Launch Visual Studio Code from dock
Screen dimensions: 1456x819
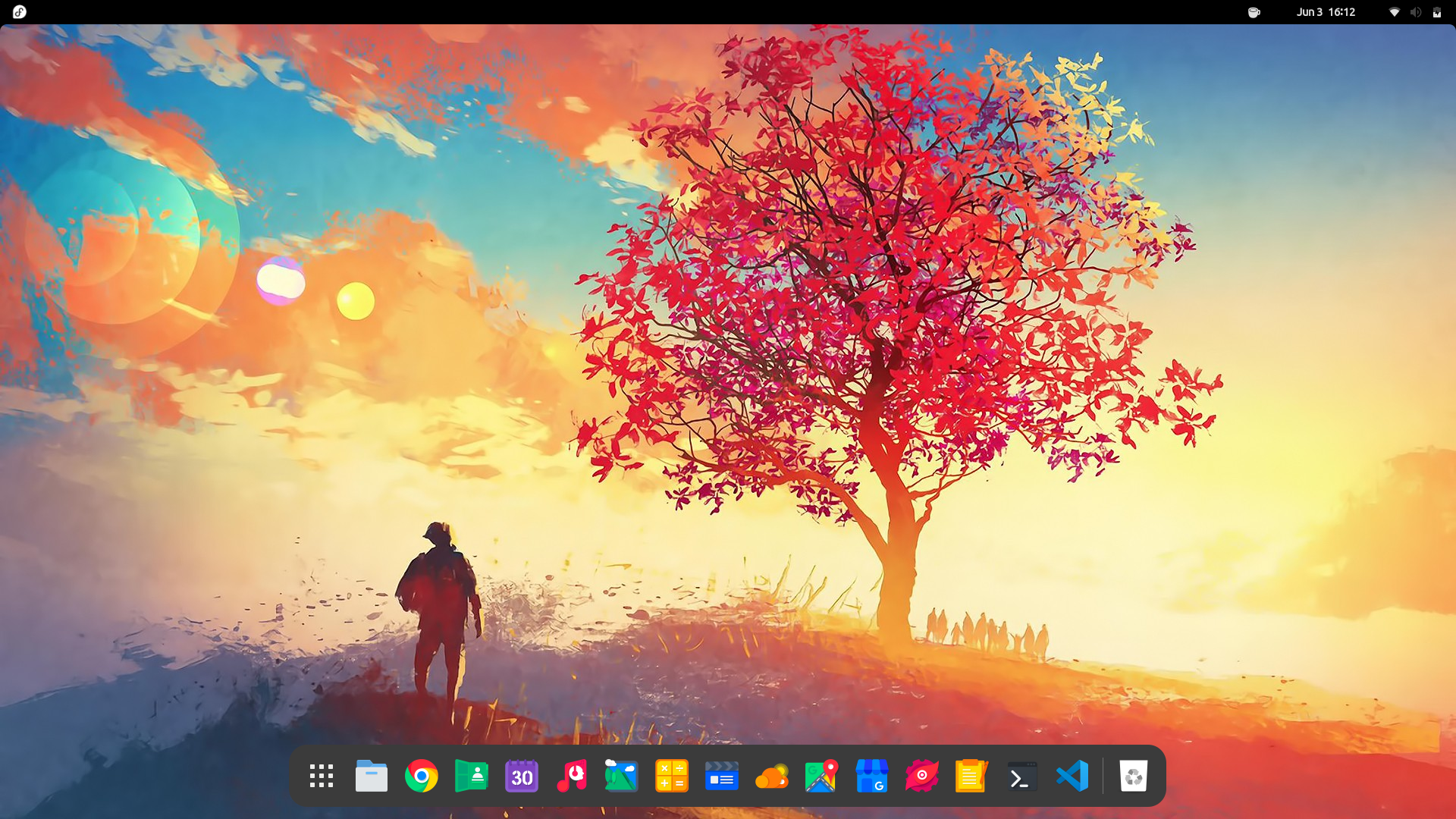[x=1072, y=776]
